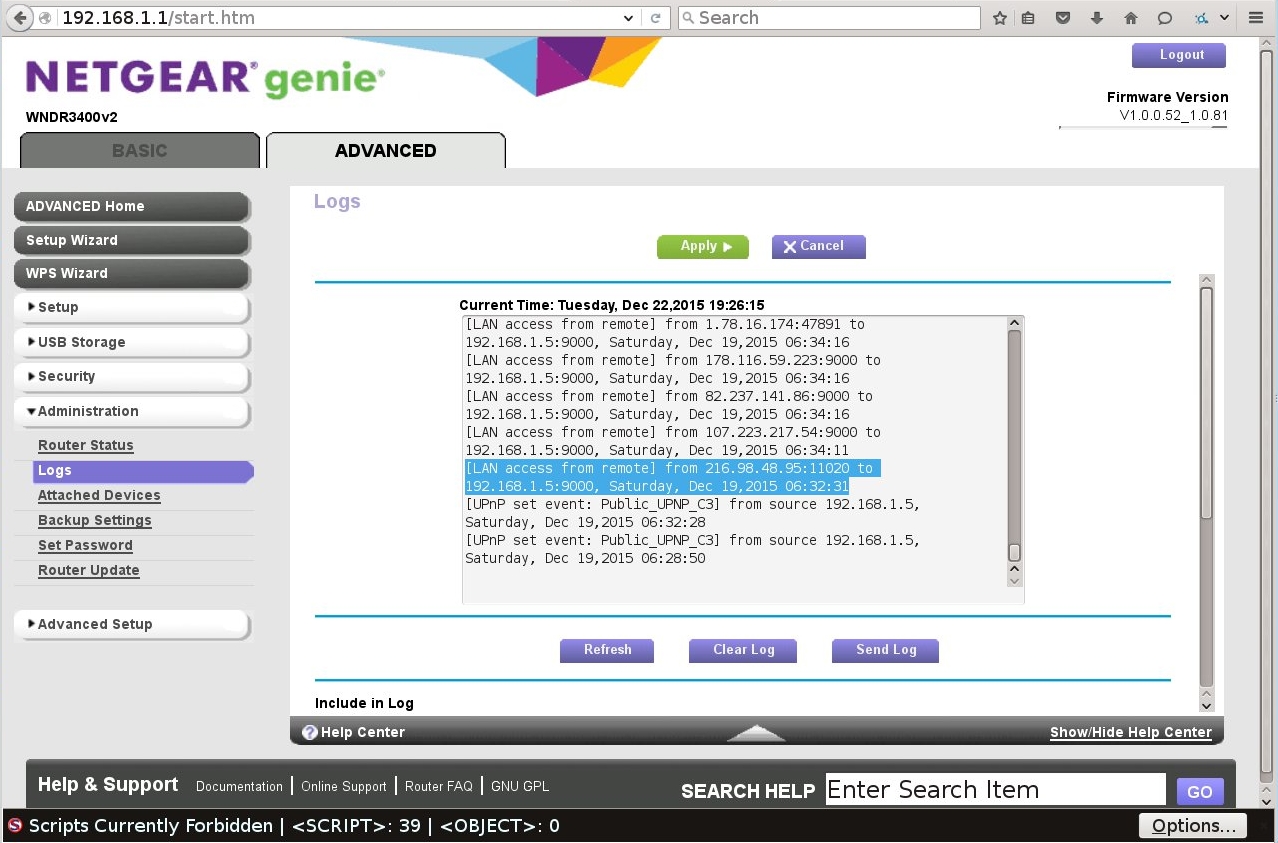1278x843 pixels.
Task: Click GO to search help
Action: [x=1200, y=792]
